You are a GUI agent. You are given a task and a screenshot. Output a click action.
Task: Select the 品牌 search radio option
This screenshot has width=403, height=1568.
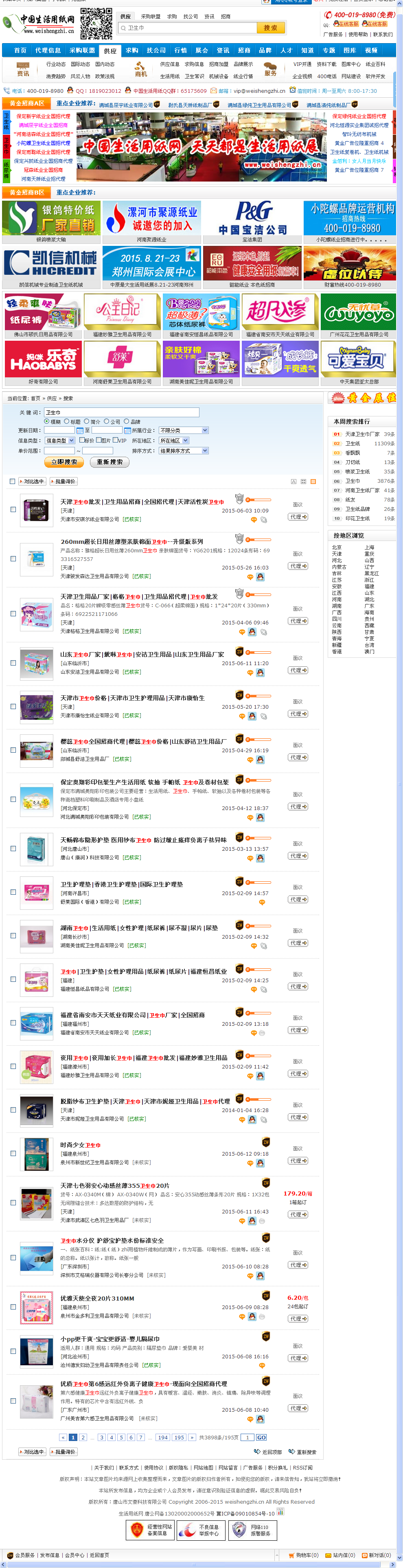tap(126, 421)
